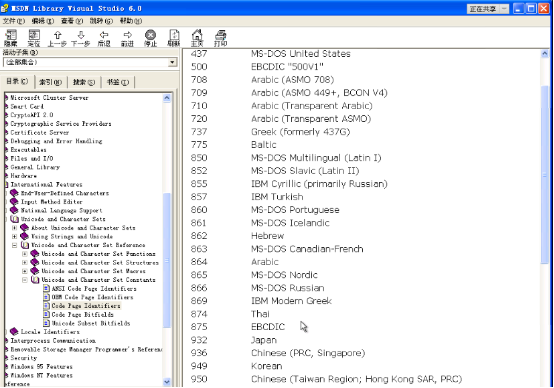Open the Home page icon
The height and width of the screenshot is (388, 554).
pos(197,38)
